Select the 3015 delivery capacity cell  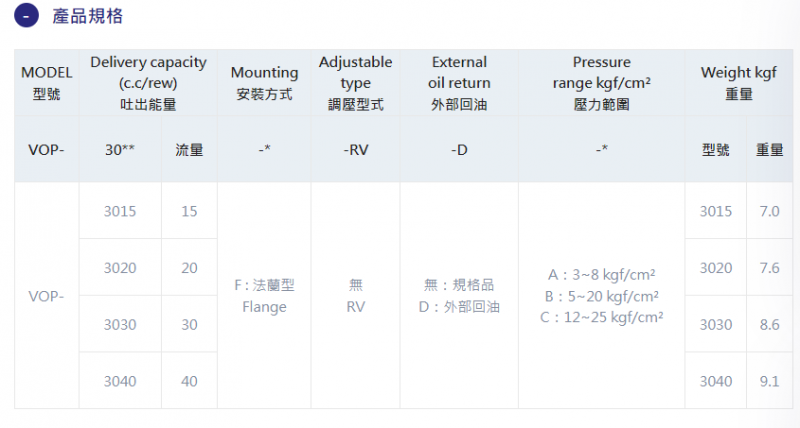click(120, 211)
